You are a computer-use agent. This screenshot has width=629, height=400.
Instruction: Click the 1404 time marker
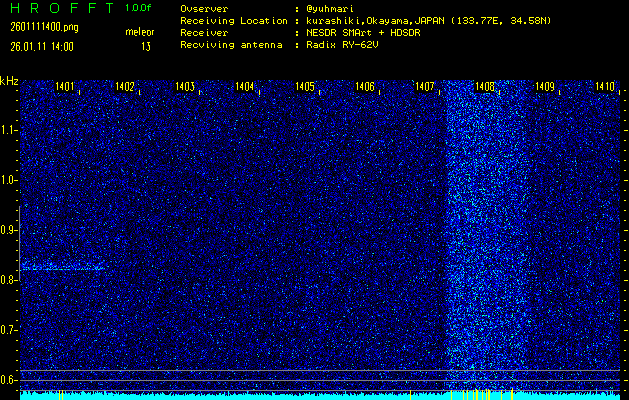coord(245,86)
